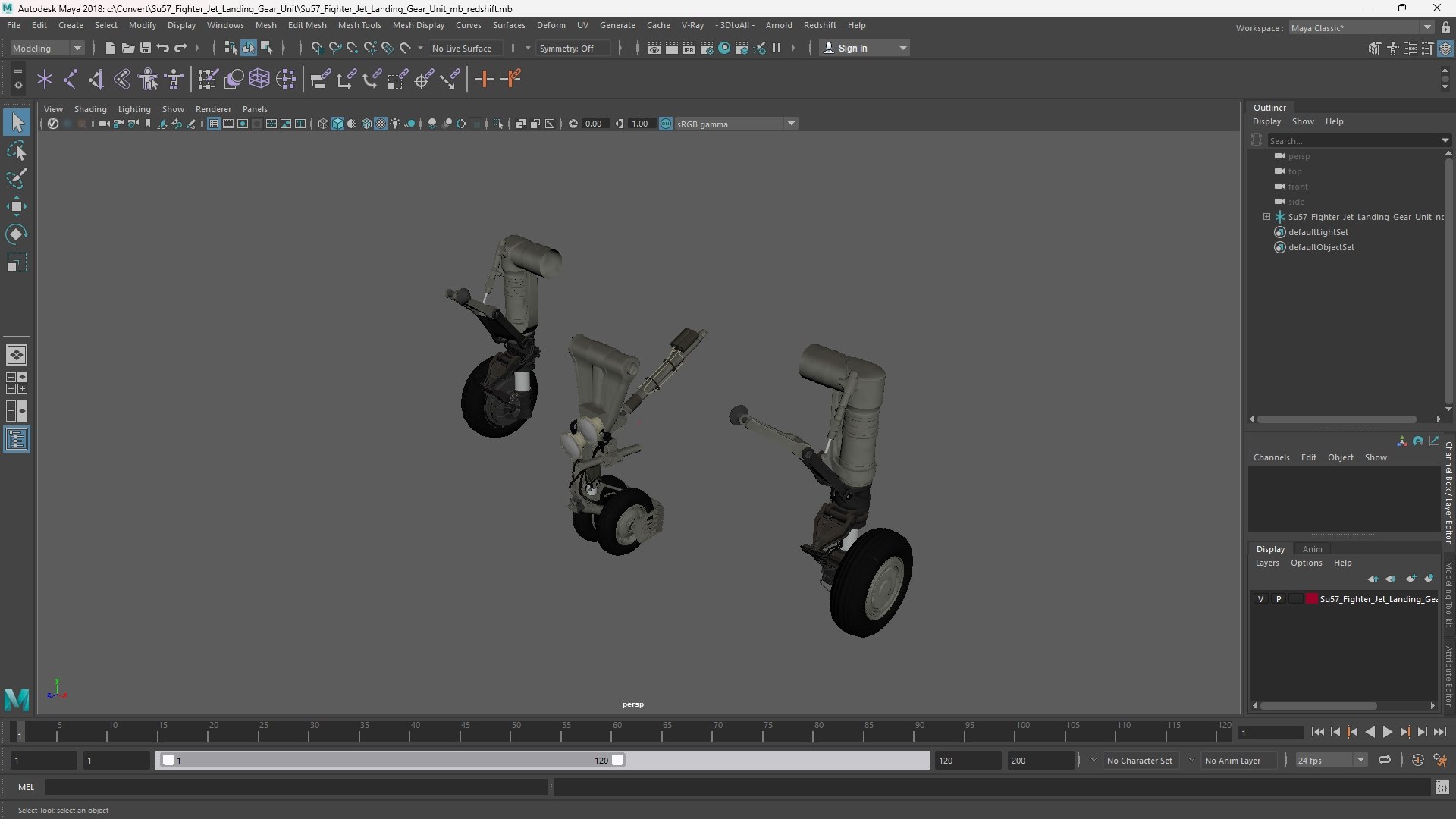Activate the Lasso select tool

pos(17,150)
